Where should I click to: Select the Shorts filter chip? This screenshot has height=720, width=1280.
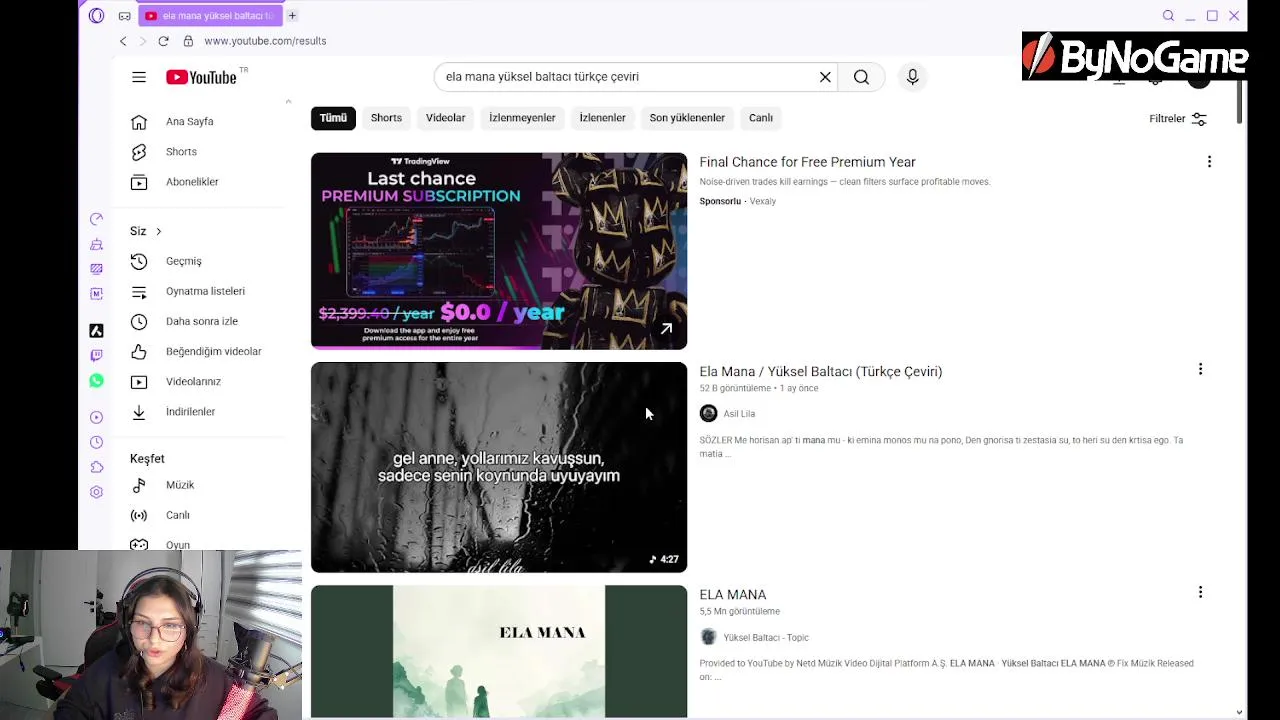386,118
